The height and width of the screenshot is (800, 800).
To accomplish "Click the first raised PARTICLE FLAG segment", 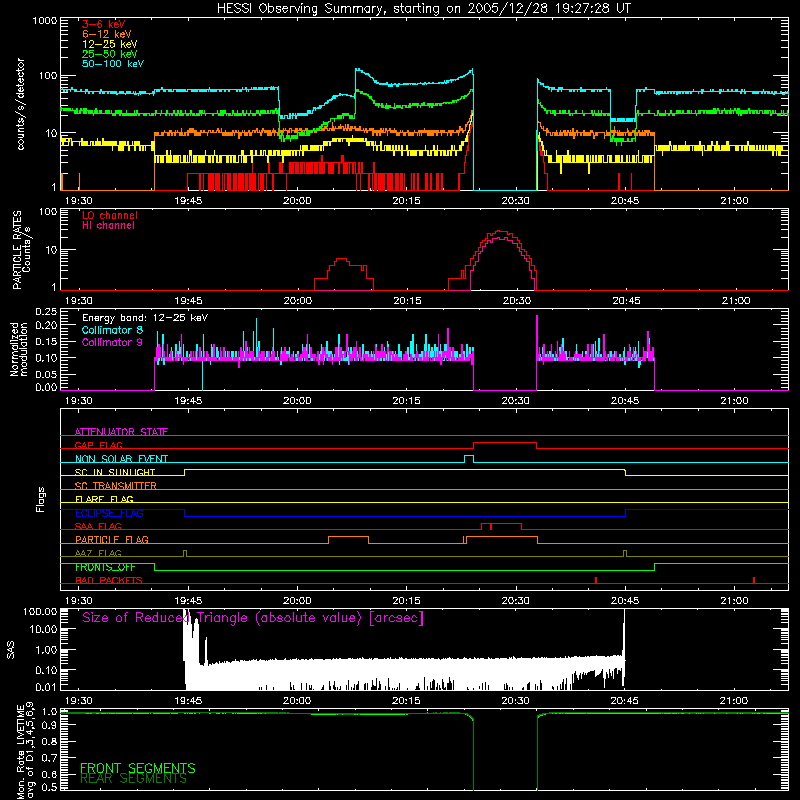I will pyautogui.click(x=348, y=537).
